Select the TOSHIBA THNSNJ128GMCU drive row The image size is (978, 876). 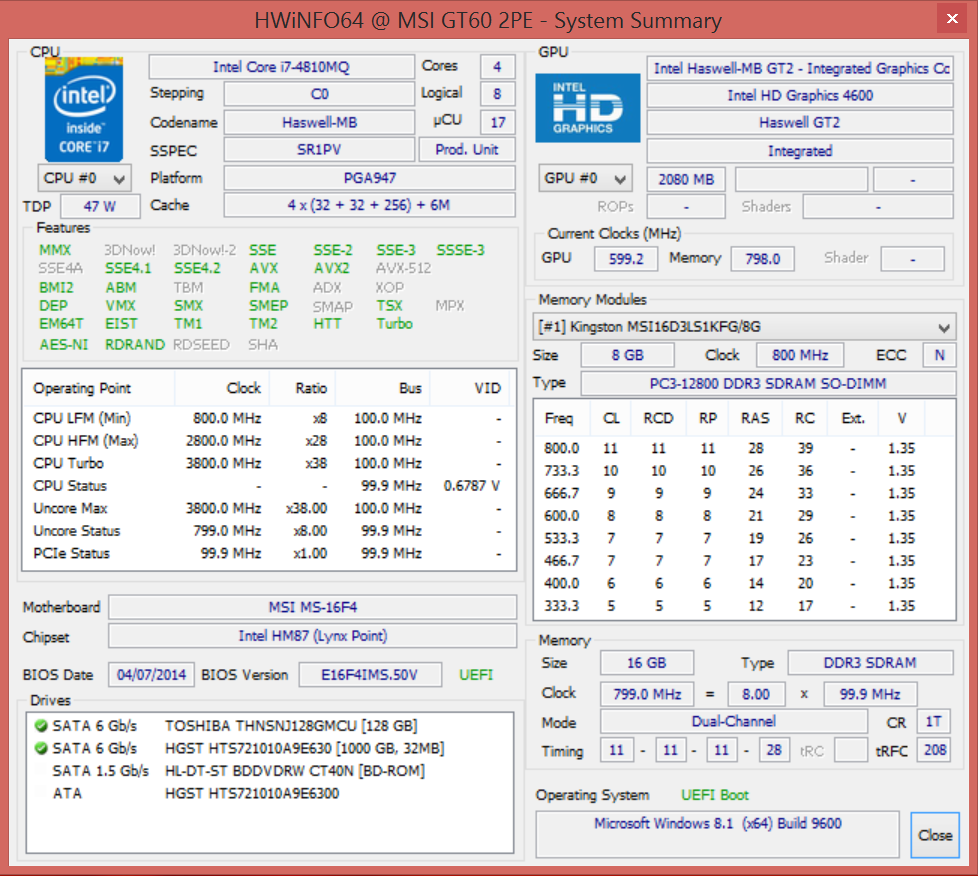[269, 726]
